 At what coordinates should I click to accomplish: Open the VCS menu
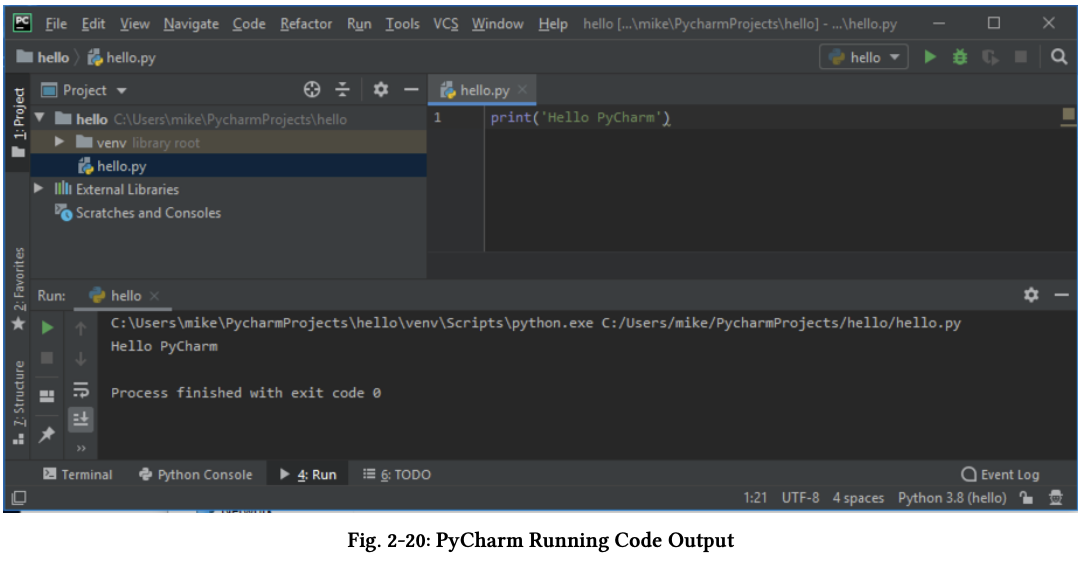(x=446, y=23)
